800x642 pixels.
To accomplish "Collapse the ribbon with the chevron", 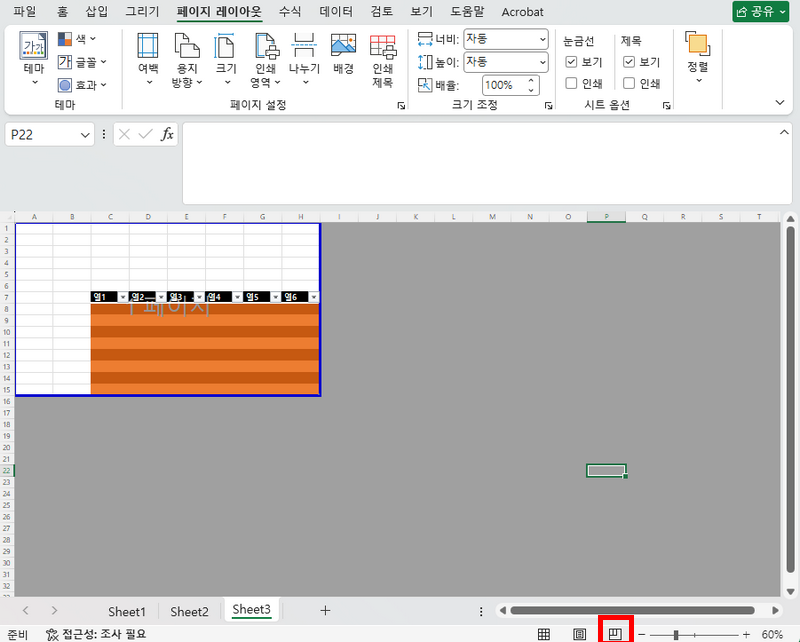I will (780, 103).
